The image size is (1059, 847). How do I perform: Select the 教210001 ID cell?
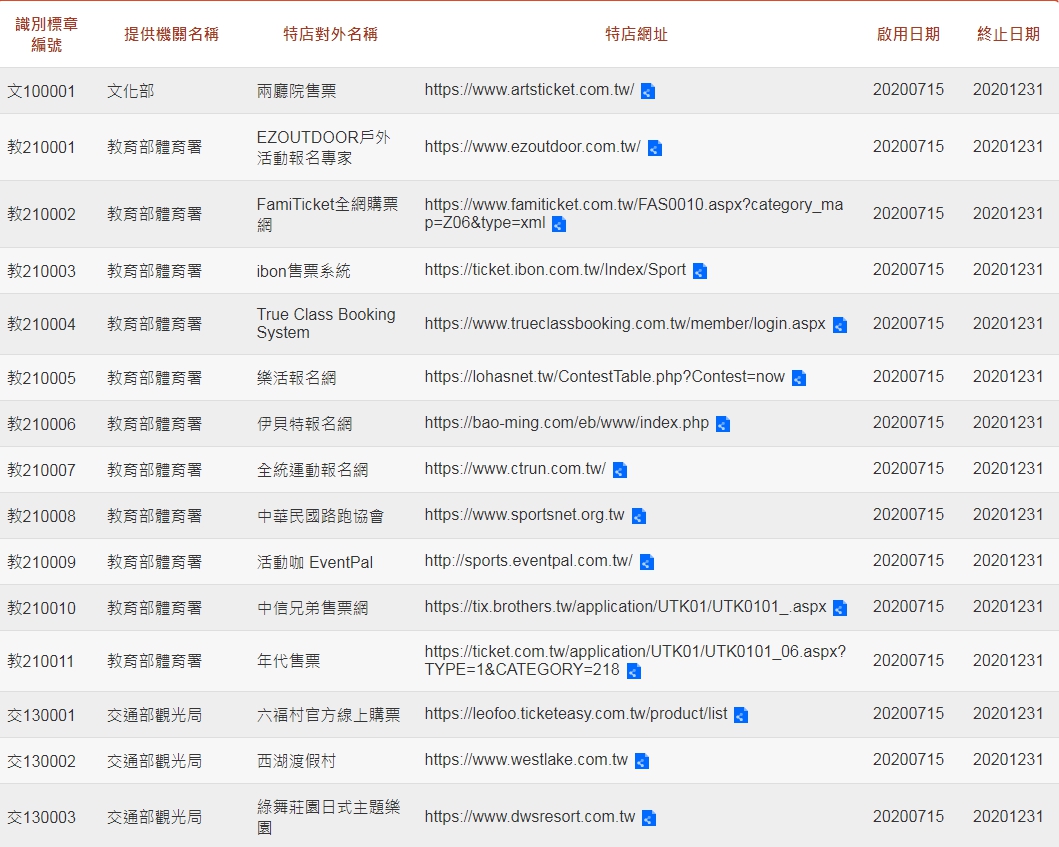[41, 147]
